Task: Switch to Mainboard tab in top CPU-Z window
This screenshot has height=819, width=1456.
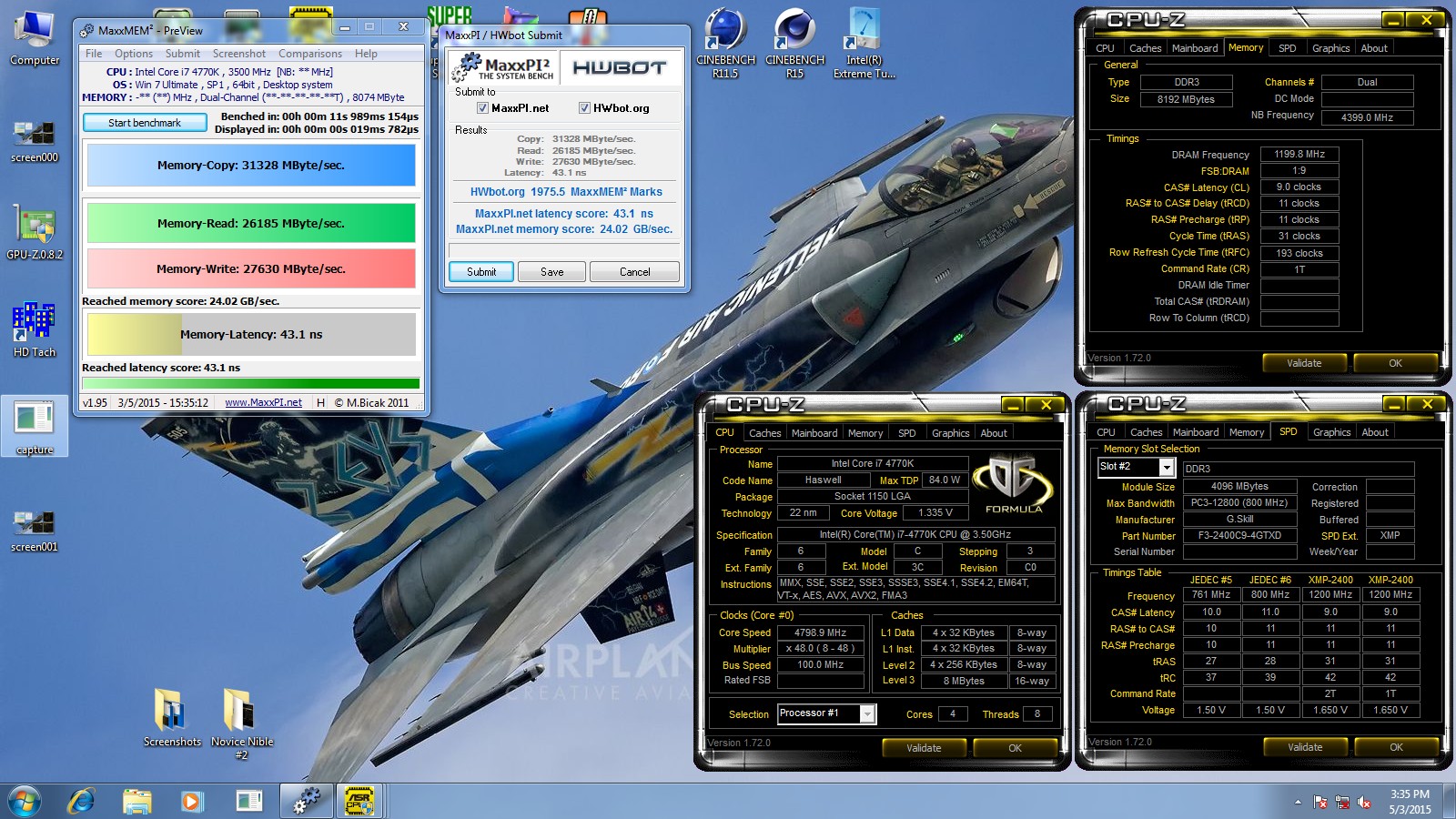Action: (x=1195, y=48)
